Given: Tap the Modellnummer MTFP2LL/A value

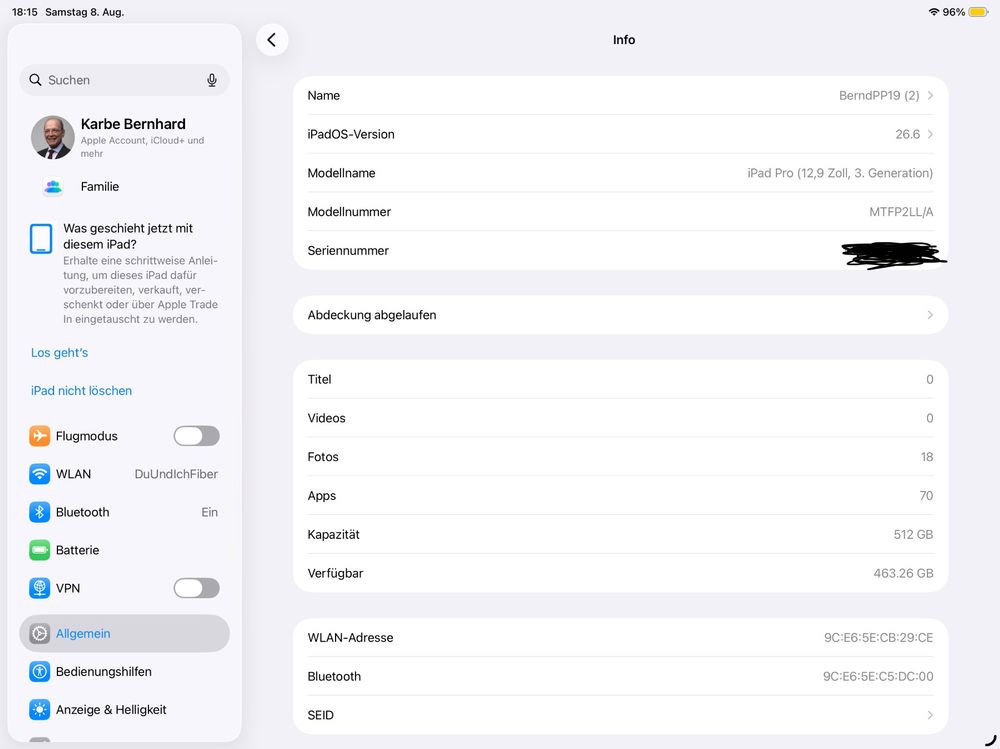Looking at the screenshot, I should click(x=901, y=212).
